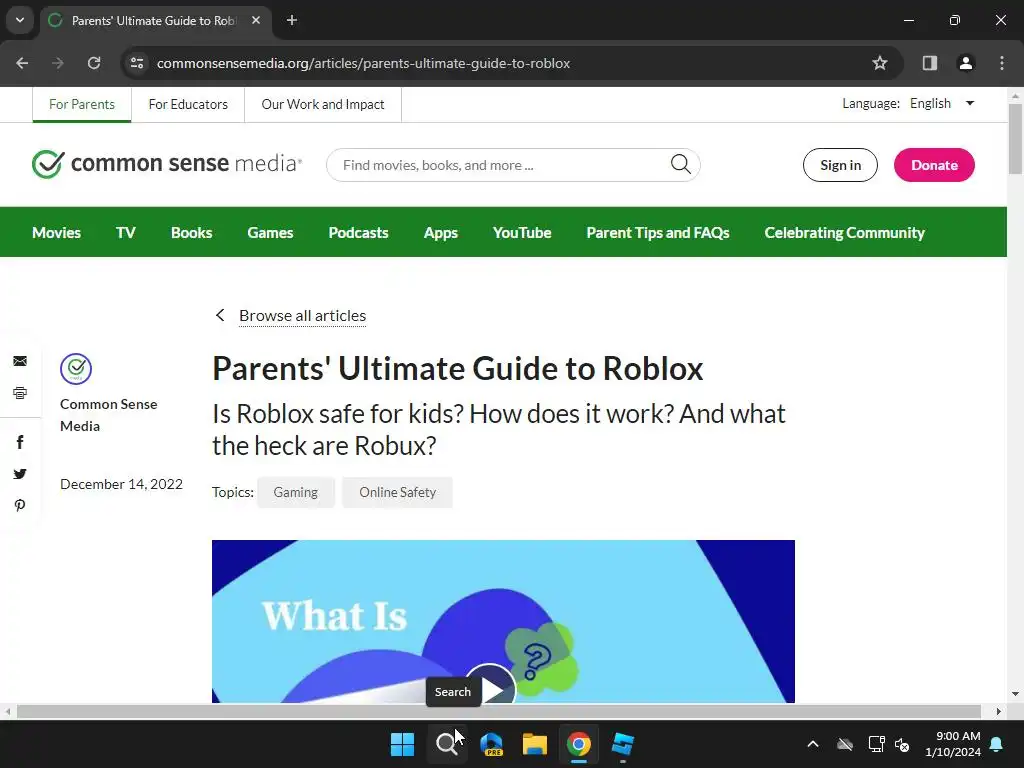Viewport: 1024px width, 768px height.
Task: Reload the page with refresh icon
Action: [x=94, y=63]
